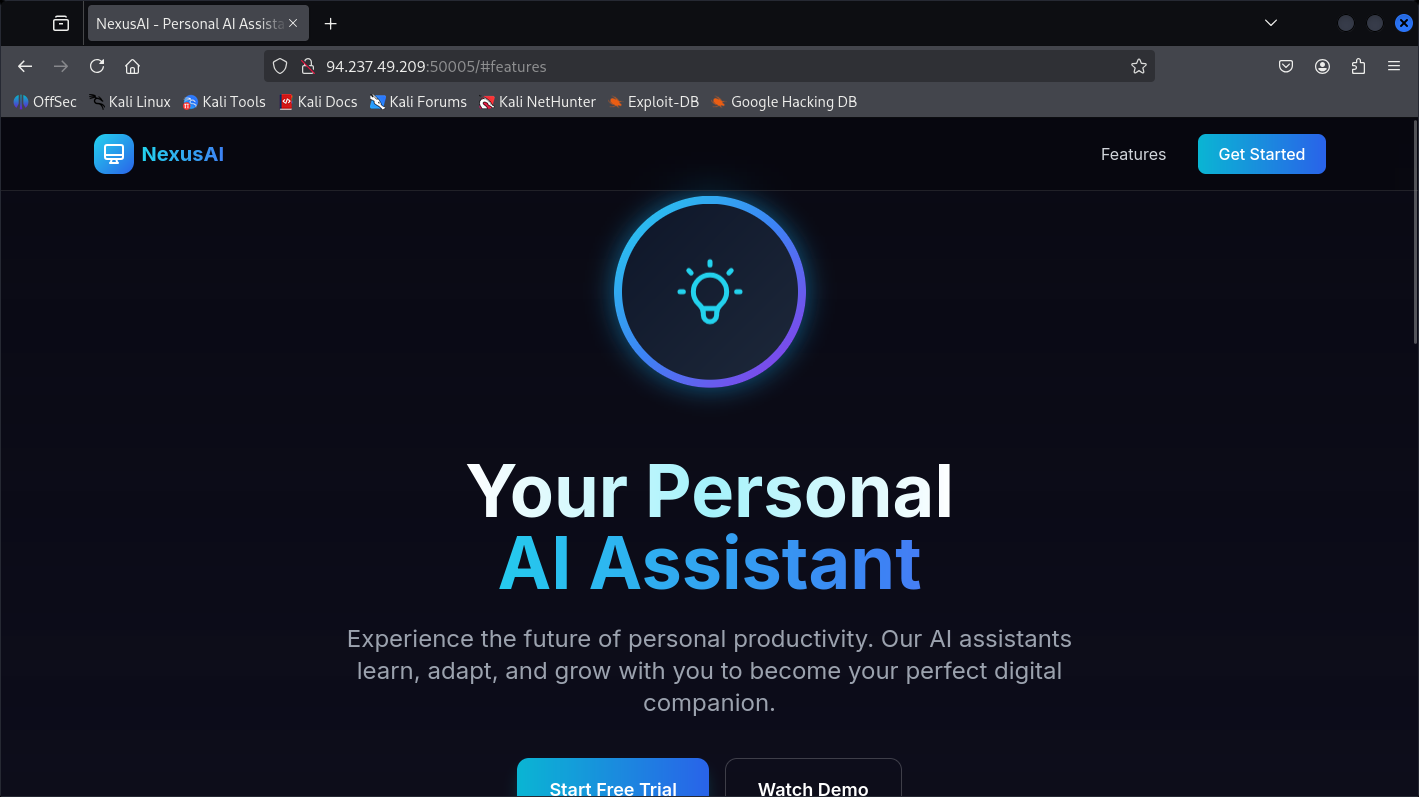The height and width of the screenshot is (797, 1419).
Task: Click the Get Started button
Action: (x=1261, y=154)
